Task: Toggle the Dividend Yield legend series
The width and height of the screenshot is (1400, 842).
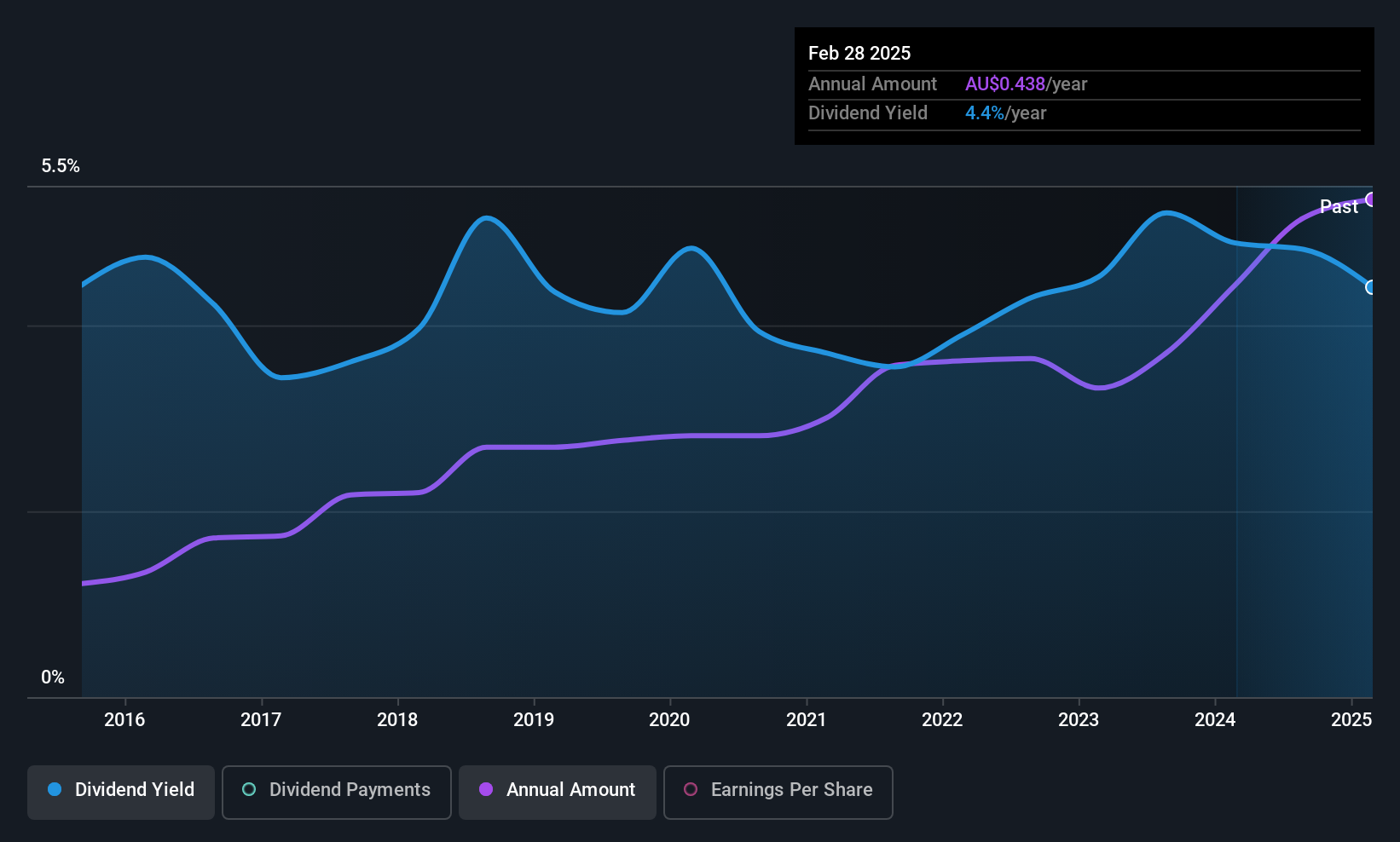Action: pos(121,790)
